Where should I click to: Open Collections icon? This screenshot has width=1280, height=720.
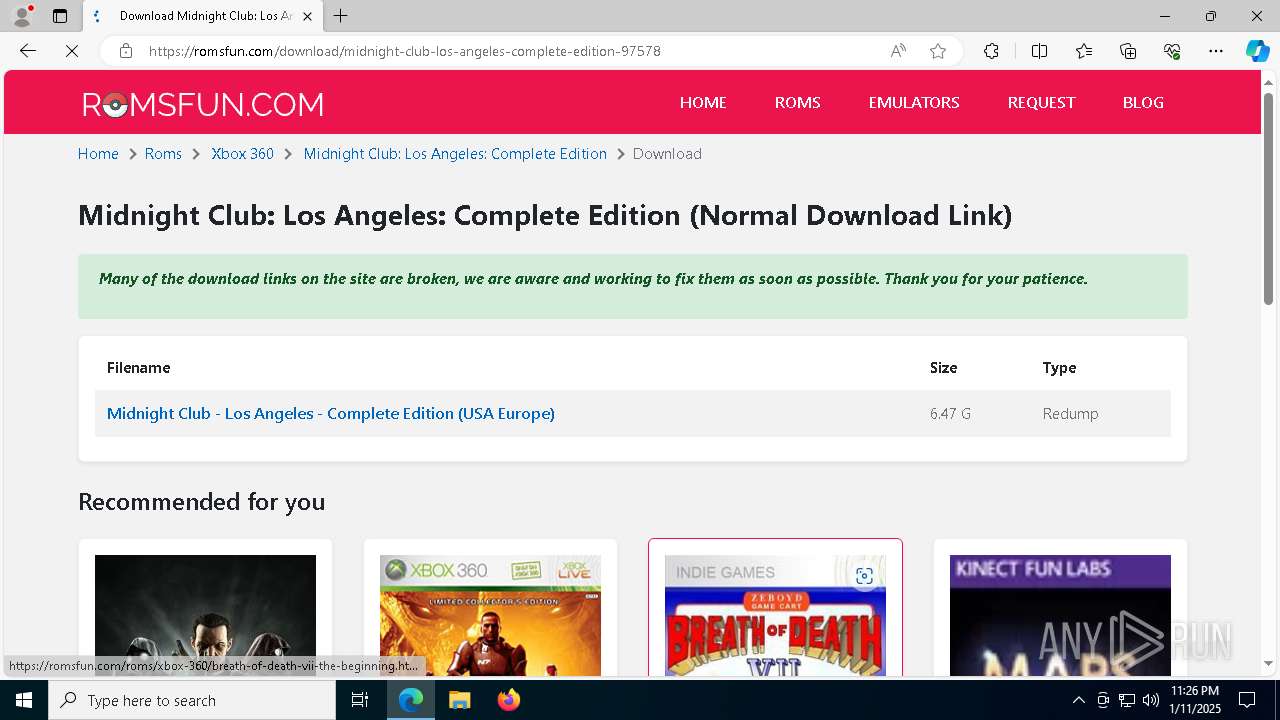point(1128,51)
